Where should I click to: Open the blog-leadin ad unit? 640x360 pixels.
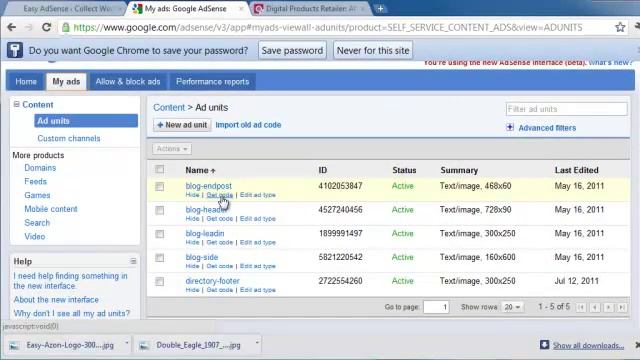click(205, 233)
